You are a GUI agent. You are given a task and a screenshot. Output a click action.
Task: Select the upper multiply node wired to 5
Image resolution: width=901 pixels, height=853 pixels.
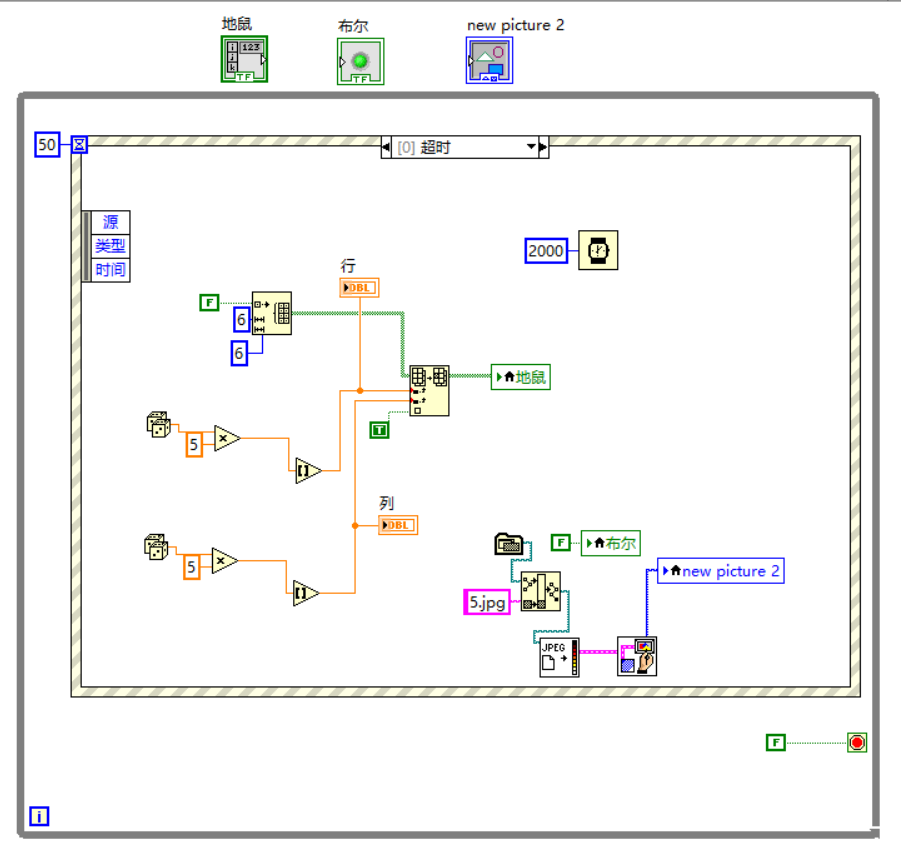[x=224, y=437]
